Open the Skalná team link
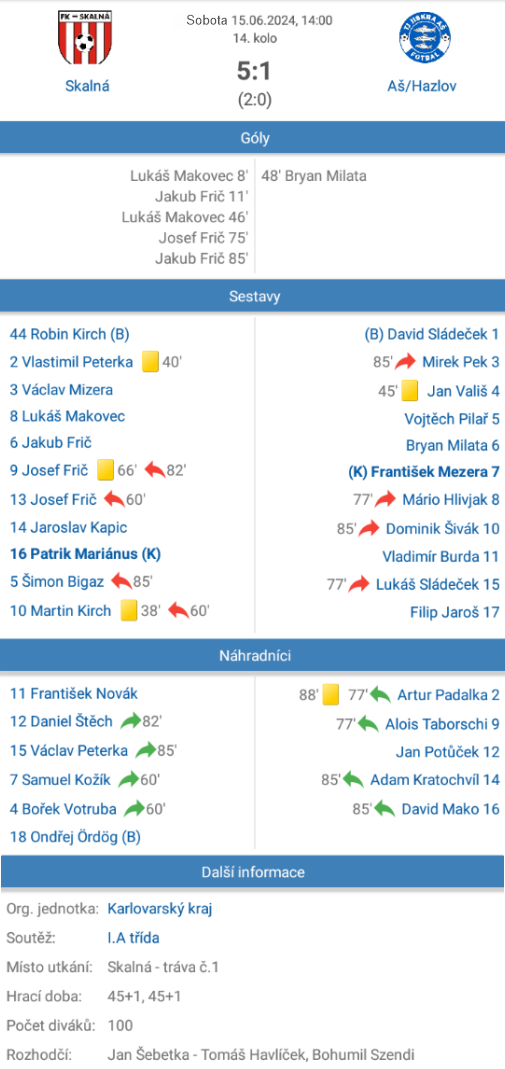This screenshot has height=1069, width=505. coord(87,86)
